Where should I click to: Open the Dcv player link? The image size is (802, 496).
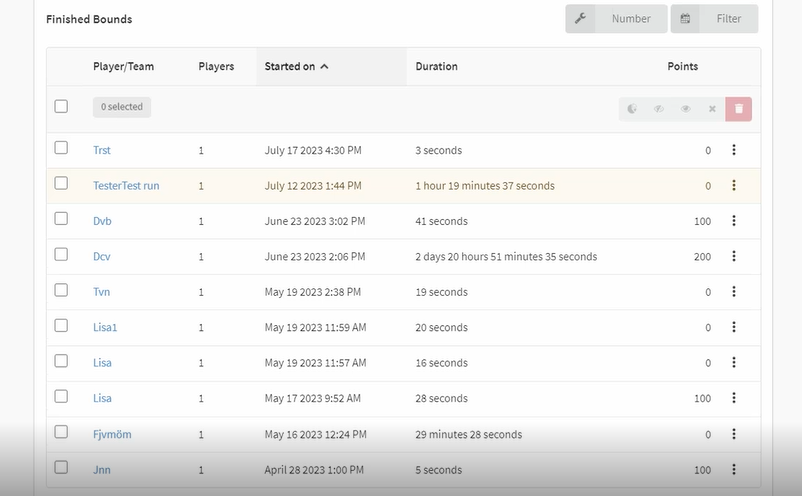[101, 256]
